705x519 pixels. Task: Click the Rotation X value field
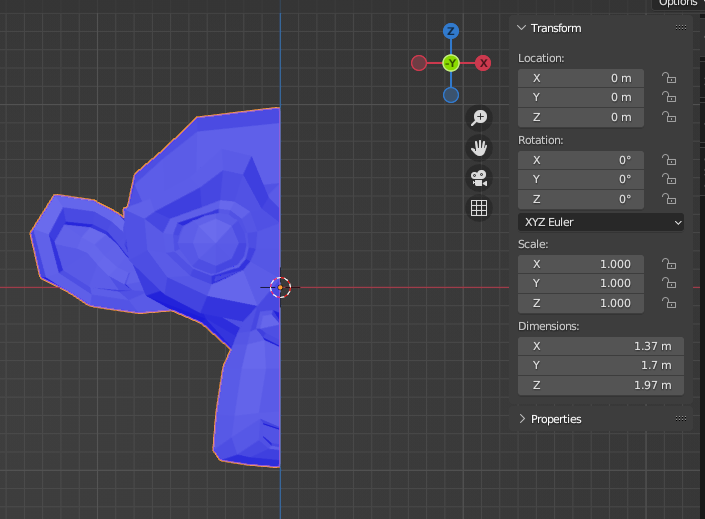[581, 160]
